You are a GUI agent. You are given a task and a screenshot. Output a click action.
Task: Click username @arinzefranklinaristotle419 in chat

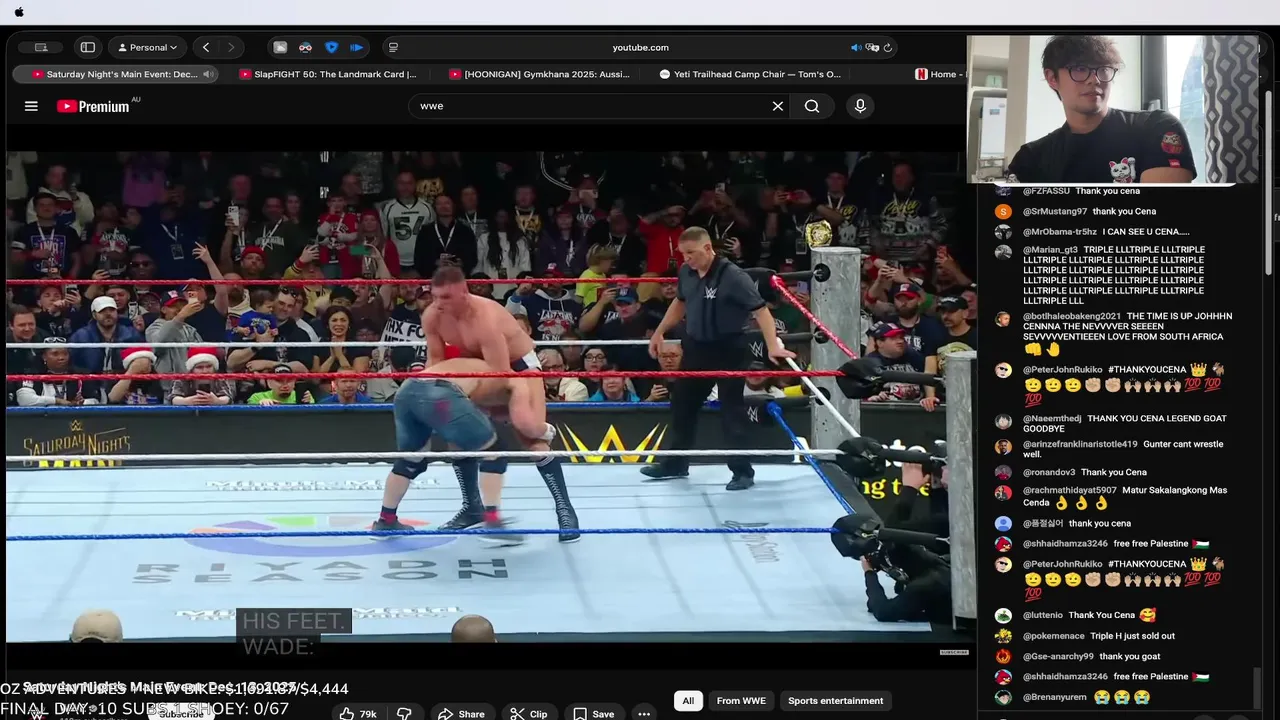(1080, 444)
